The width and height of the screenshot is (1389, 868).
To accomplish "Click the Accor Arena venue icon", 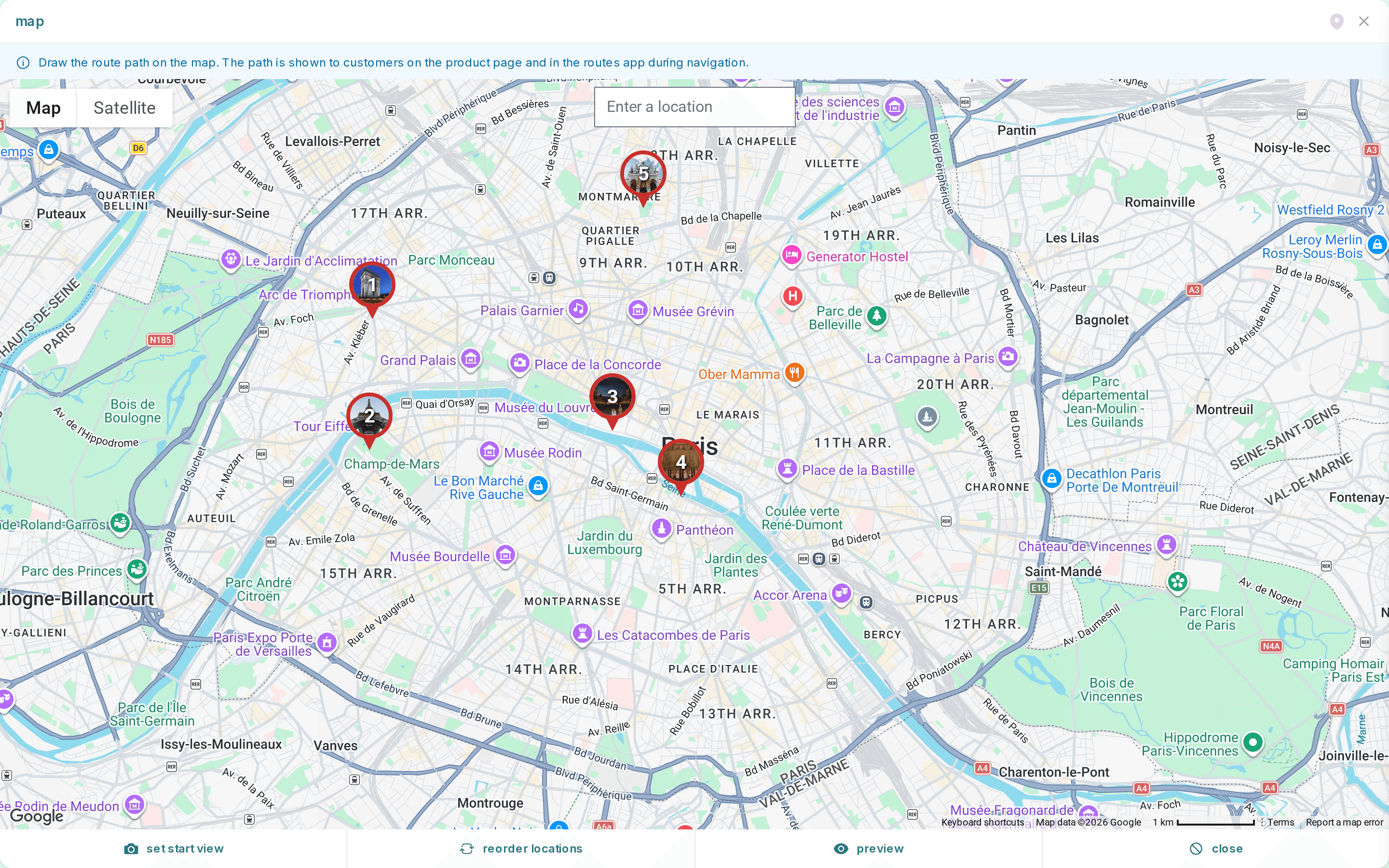I will click(842, 593).
